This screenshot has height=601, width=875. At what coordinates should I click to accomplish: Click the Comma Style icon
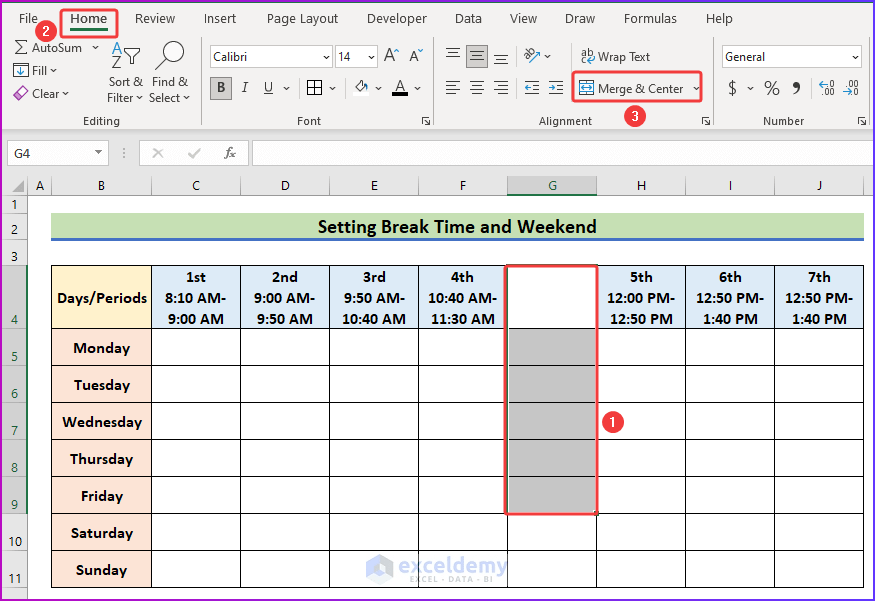pos(794,88)
